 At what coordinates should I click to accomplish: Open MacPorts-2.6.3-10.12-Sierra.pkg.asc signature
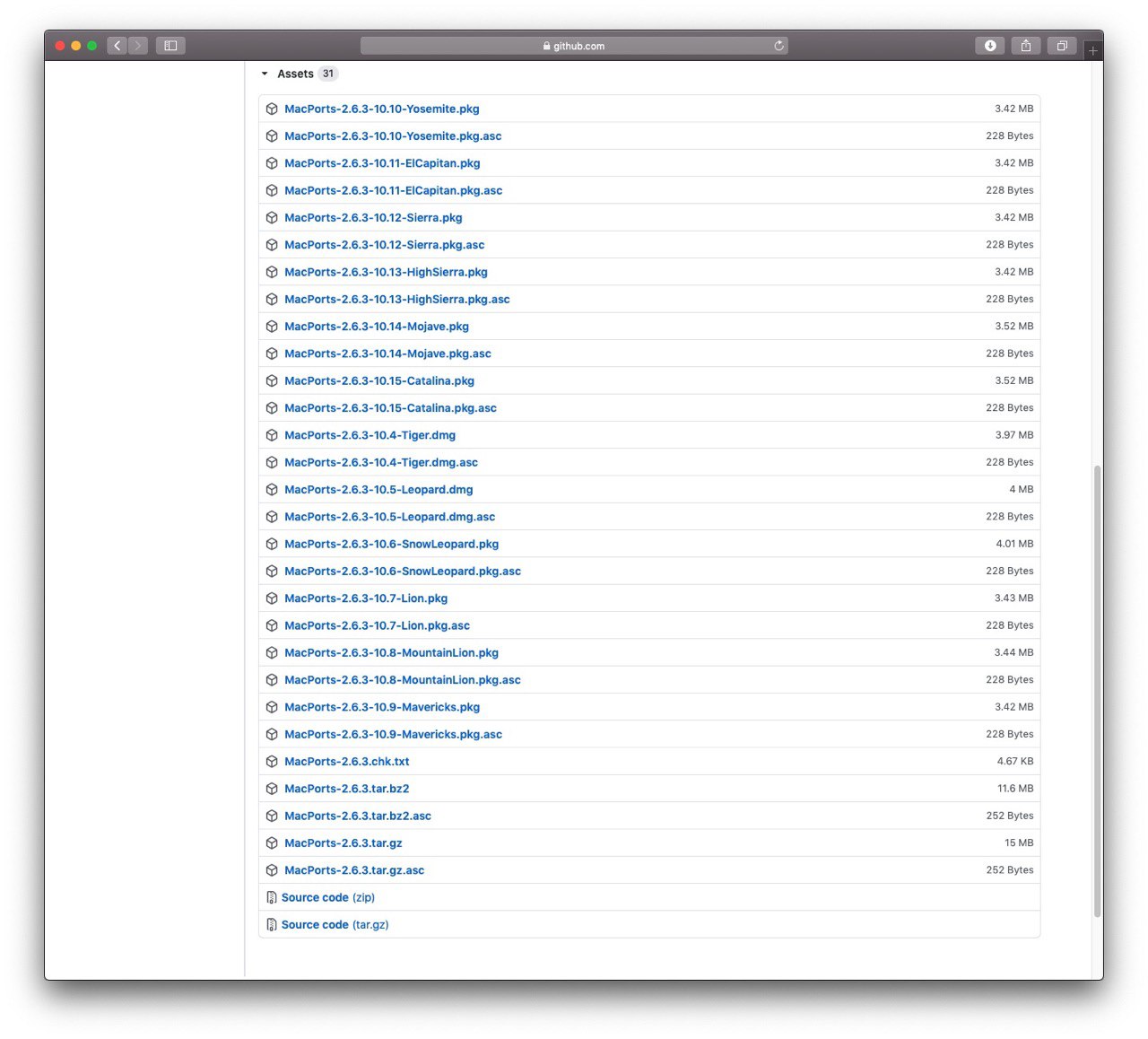point(384,245)
